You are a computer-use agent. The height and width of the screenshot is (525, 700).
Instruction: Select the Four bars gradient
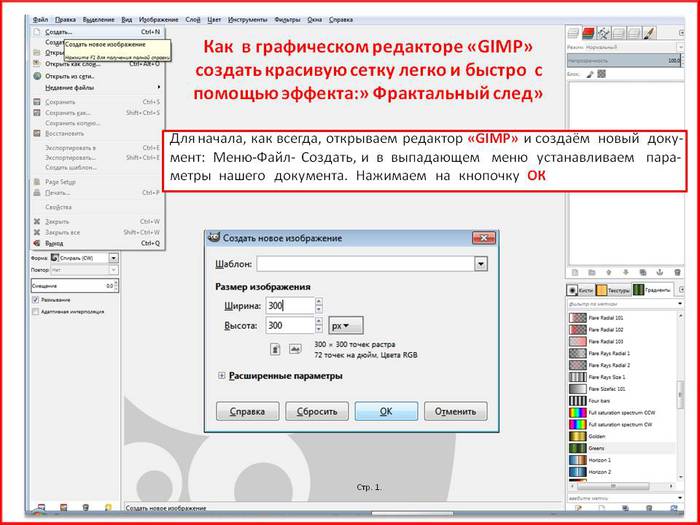pos(622,400)
